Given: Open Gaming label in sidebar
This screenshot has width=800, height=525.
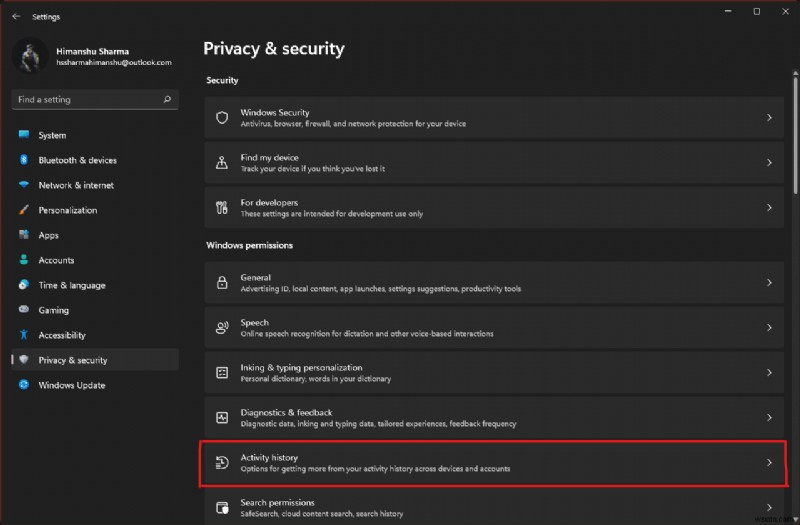Looking at the screenshot, I should [x=54, y=310].
